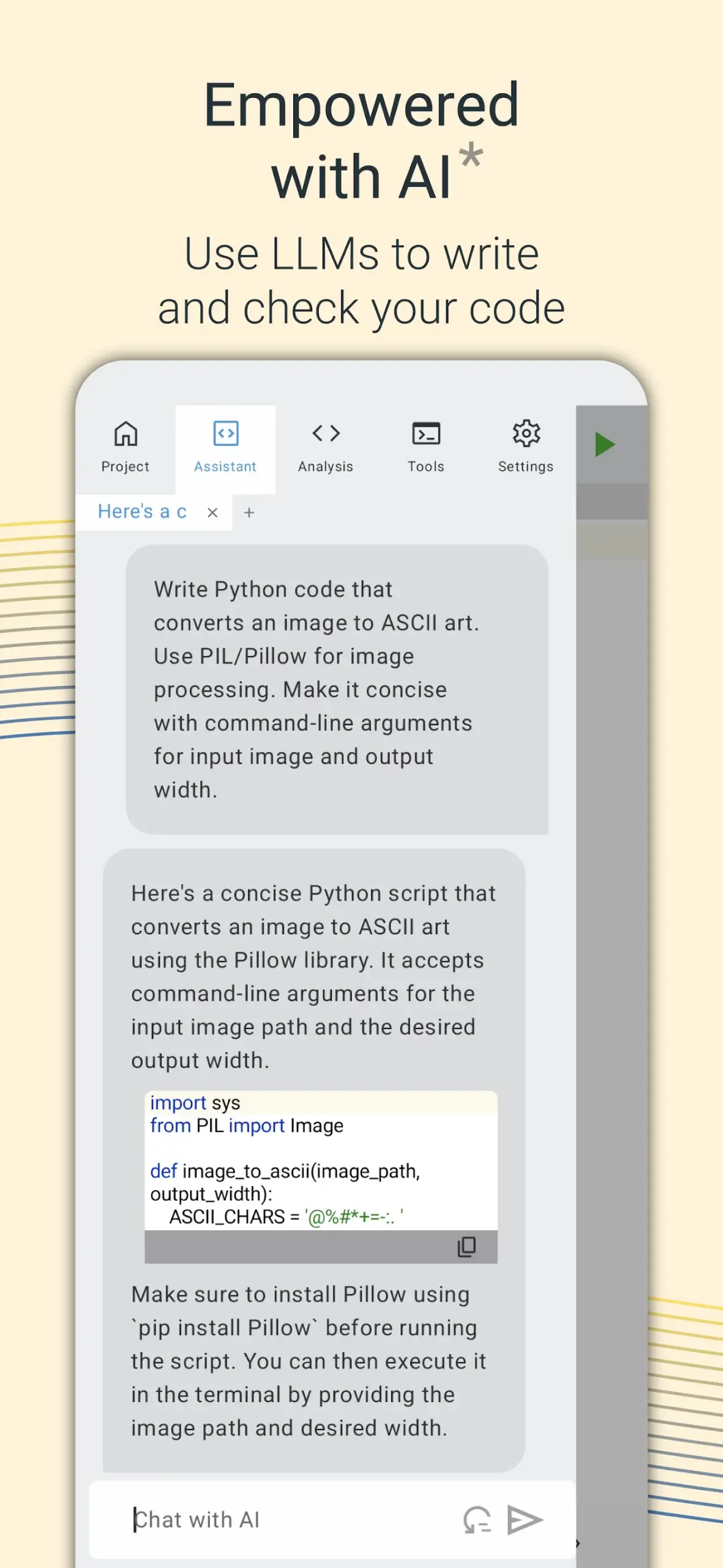Click the Python code block preview

(321, 1159)
